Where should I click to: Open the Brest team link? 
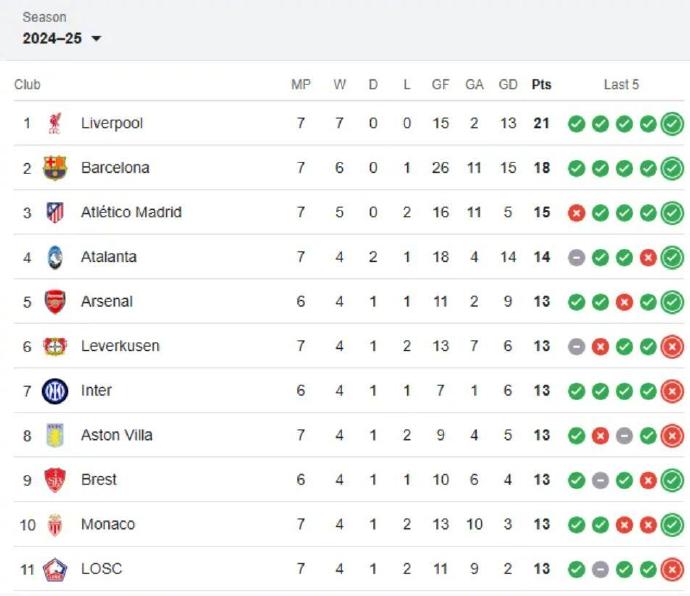click(99, 480)
